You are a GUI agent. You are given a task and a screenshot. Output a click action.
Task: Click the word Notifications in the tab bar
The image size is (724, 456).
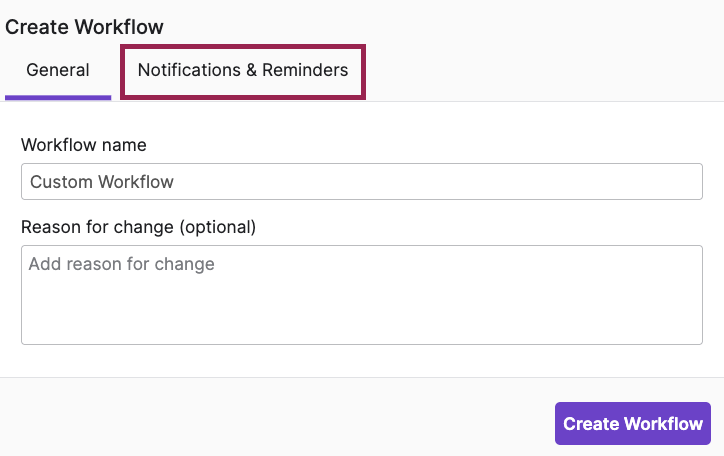(x=189, y=70)
